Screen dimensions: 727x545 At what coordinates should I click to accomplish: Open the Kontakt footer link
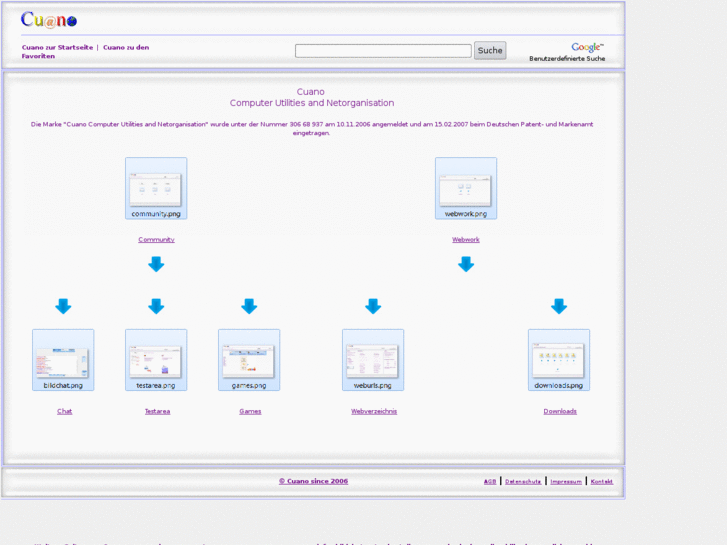click(601, 481)
